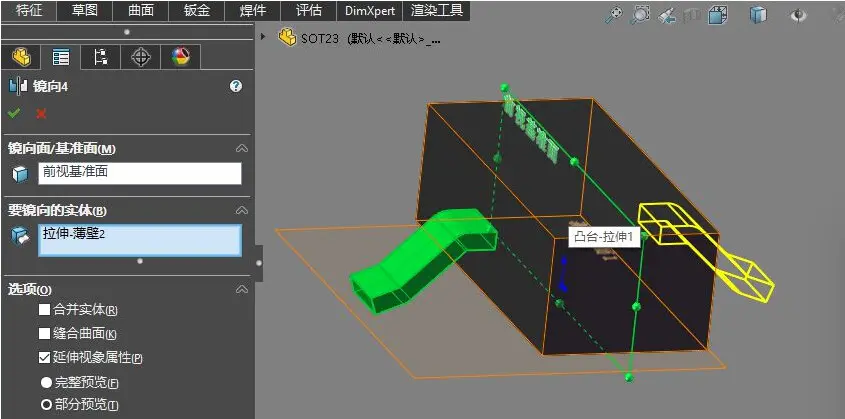The width and height of the screenshot is (845, 419).
Task: Uncheck the 延伸视象属性 option
Action: 45,357
